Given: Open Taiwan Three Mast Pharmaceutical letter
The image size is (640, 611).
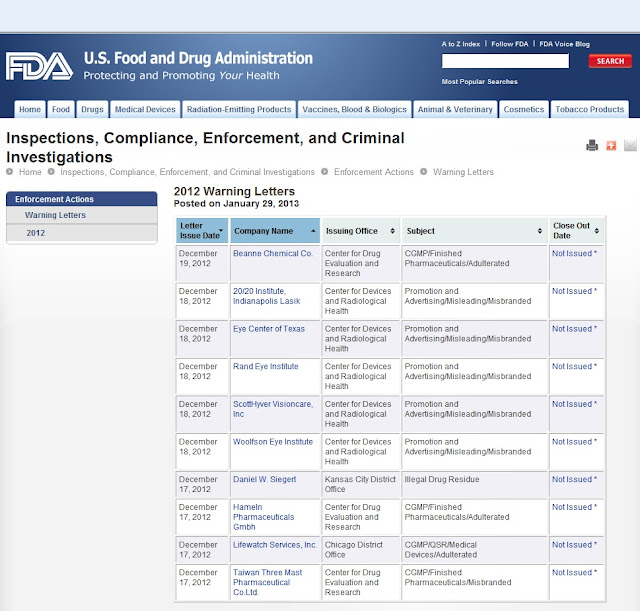Looking at the screenshot, I should click(x=268, y=582).
